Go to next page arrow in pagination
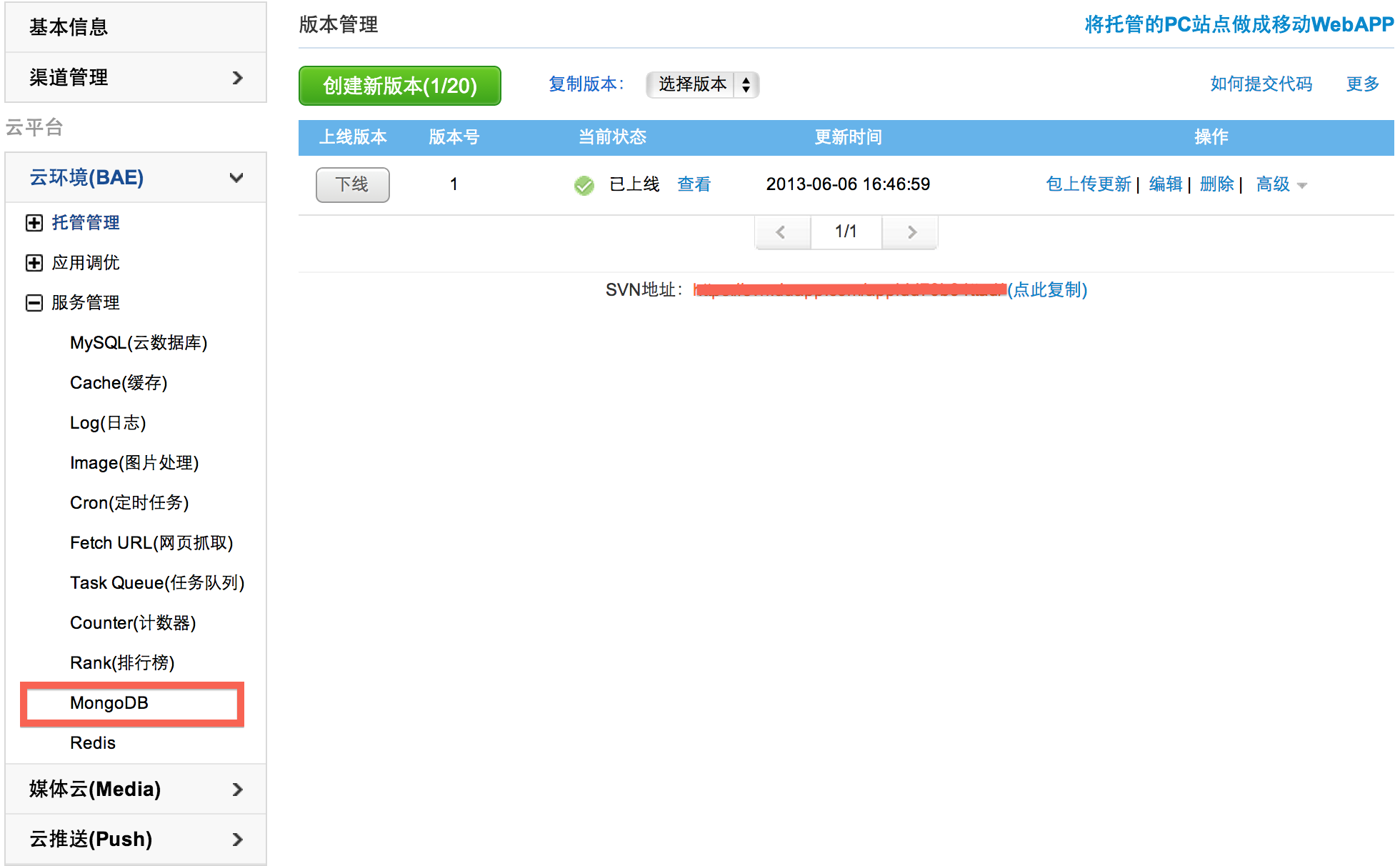The height and width of the screenshot is (866, 1400). coord(911,232)
